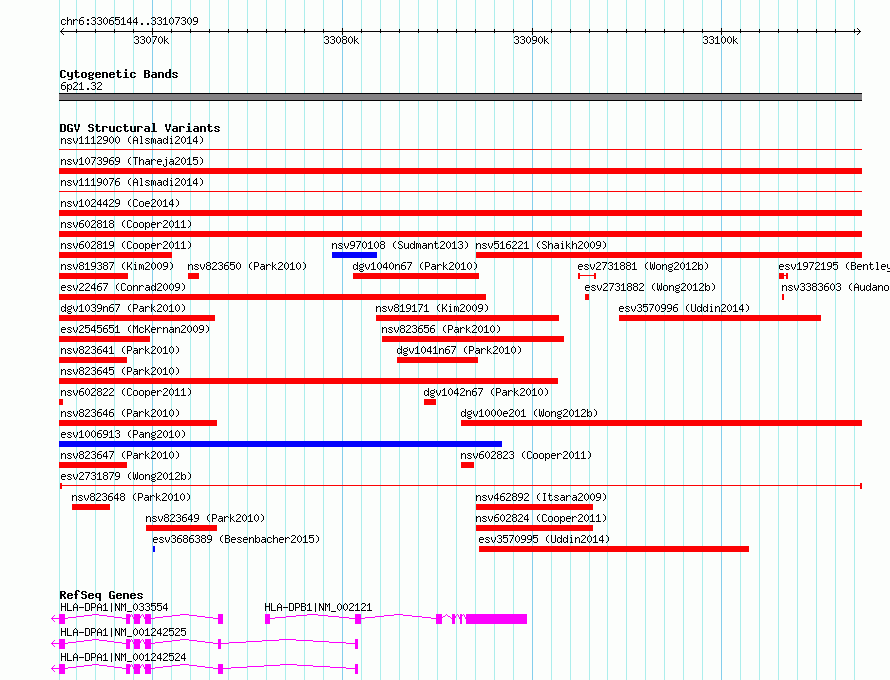Click the large HLA-DPB1 terminal exon block

coord(497,619)
